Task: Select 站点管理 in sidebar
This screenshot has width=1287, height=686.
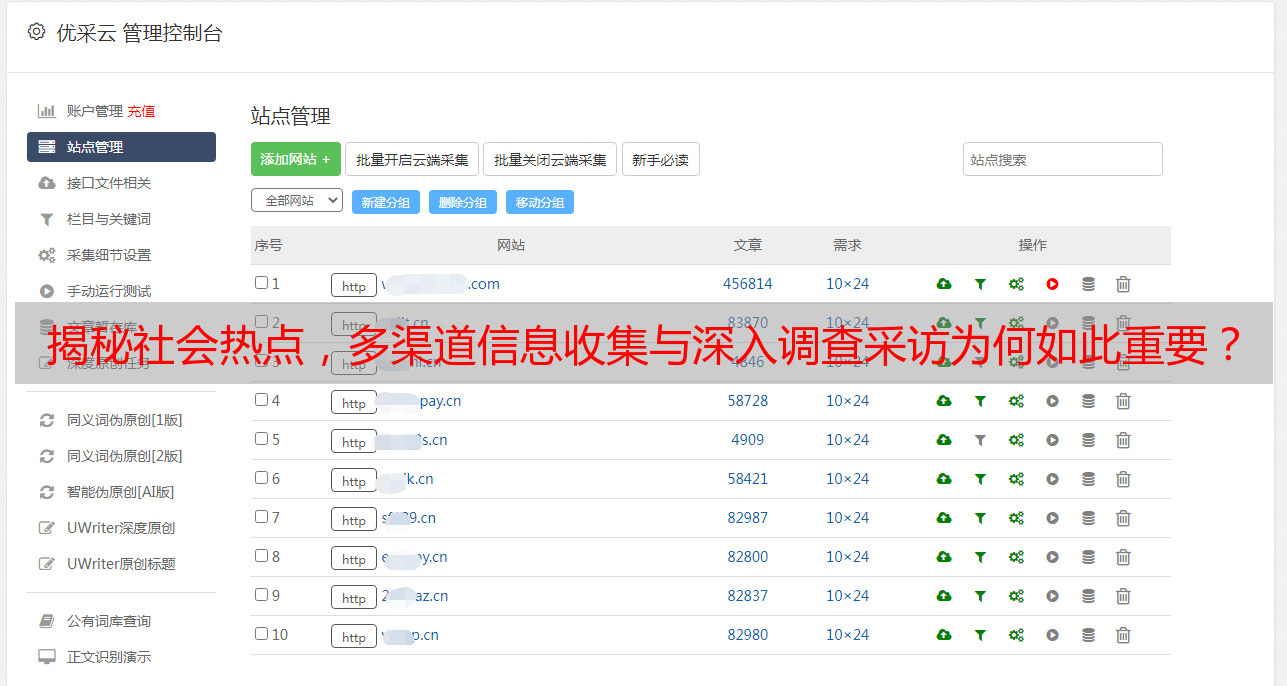Action: [121, 147]
